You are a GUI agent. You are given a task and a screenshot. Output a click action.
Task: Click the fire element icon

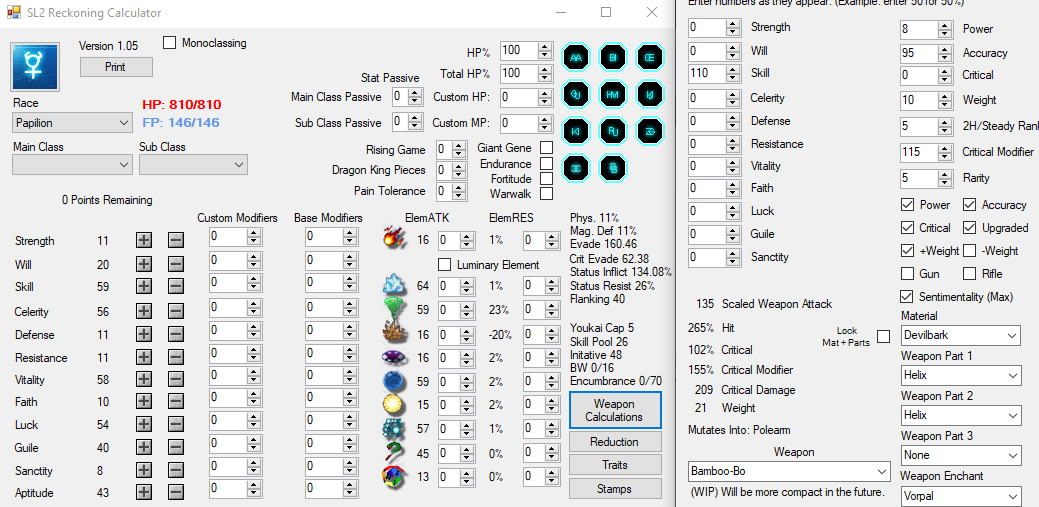tap(393, 239)
